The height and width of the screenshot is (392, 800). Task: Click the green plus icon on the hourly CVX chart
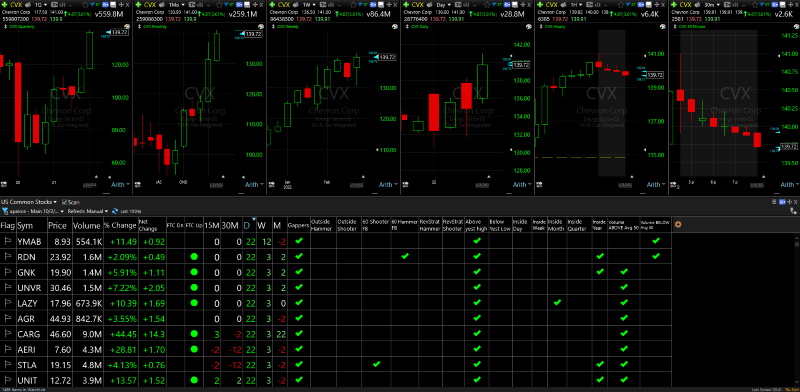point(539,5)
